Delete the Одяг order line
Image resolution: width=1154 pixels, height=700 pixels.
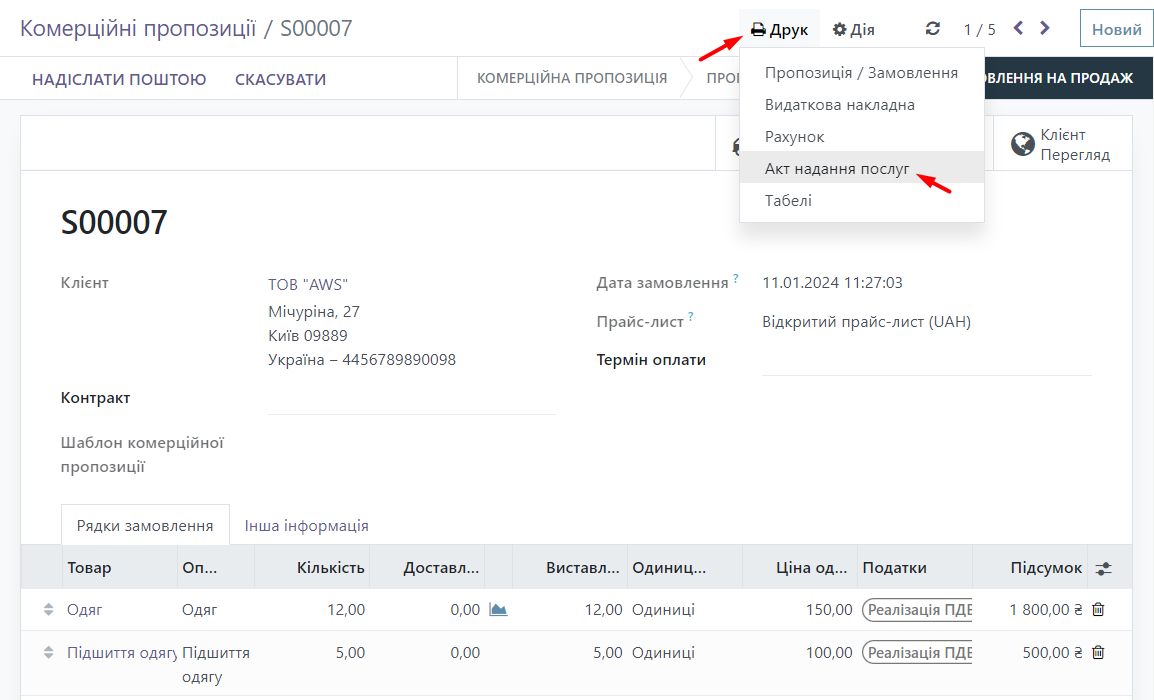pos(1098,609)
